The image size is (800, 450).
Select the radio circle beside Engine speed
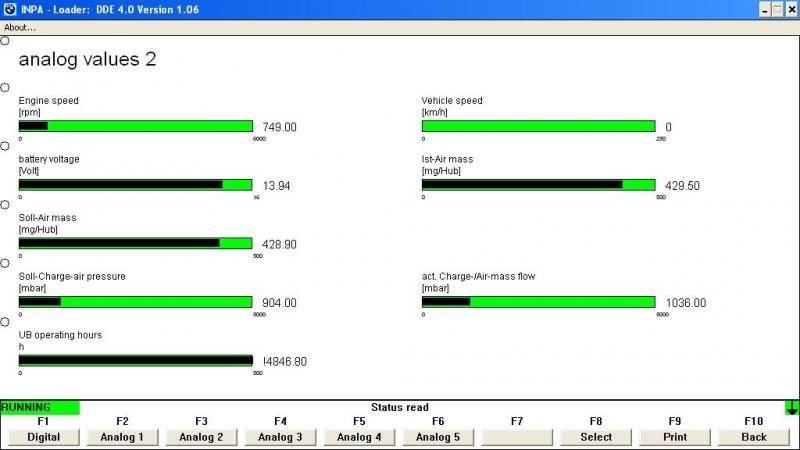pyautogui.click(x=5, y=88)
